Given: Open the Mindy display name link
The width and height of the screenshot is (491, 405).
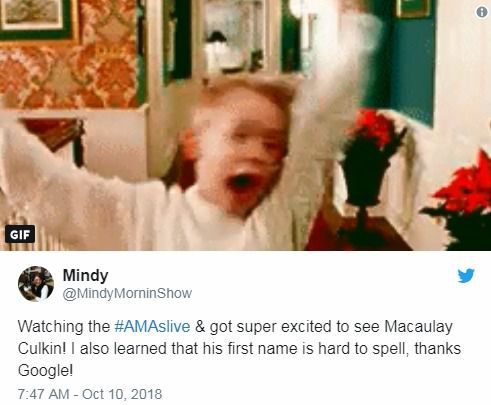Looking at the screenshot, I should [85, 275].
